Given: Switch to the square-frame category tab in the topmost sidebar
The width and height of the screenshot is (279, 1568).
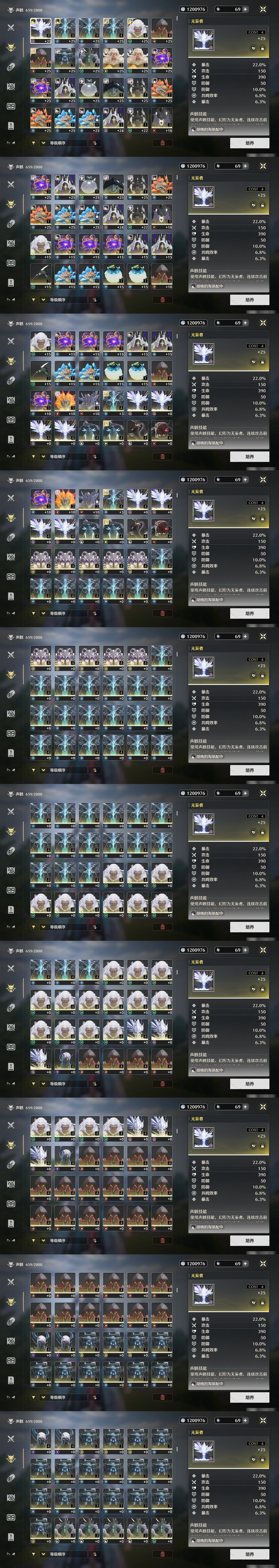Looking at the screenshot, I should coord(10,86).
